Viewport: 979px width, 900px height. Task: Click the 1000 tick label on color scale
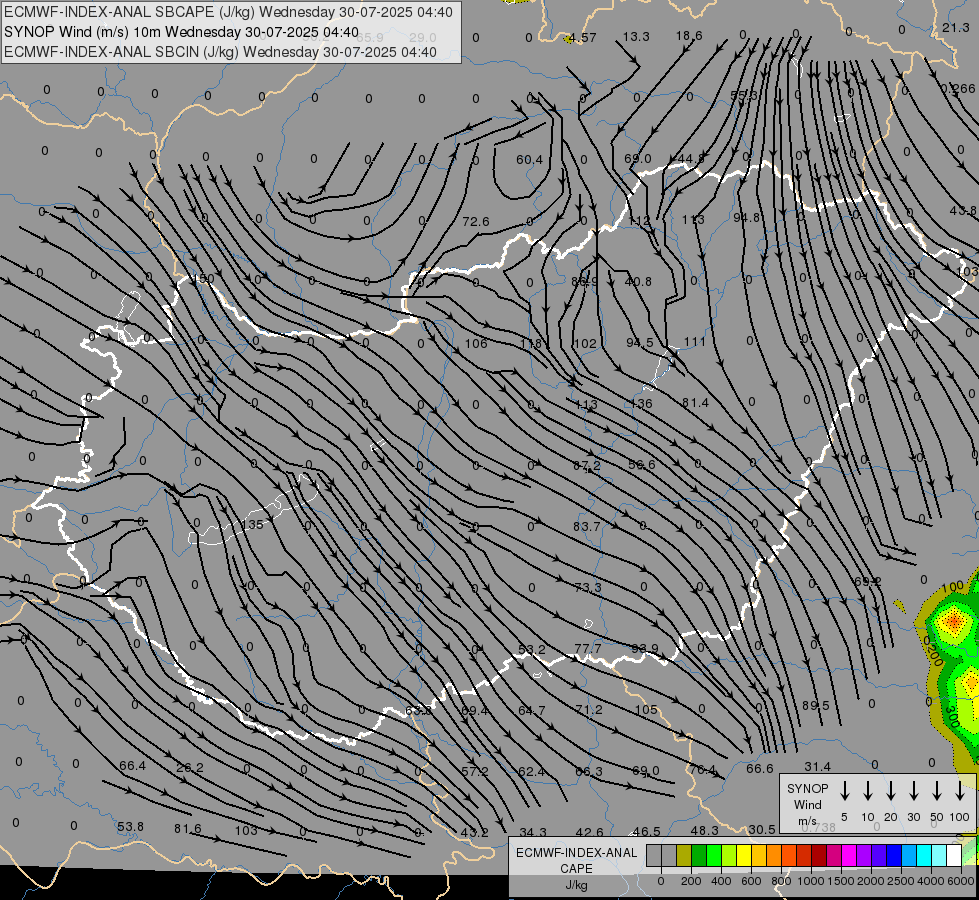click(x=811, y=881)
